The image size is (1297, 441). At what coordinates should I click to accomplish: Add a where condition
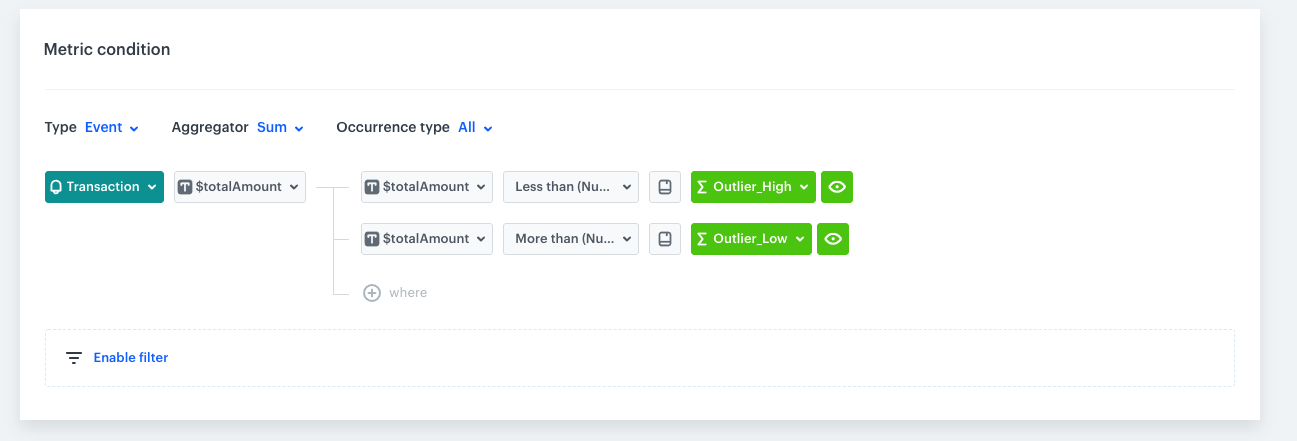(x=407, y=293)
